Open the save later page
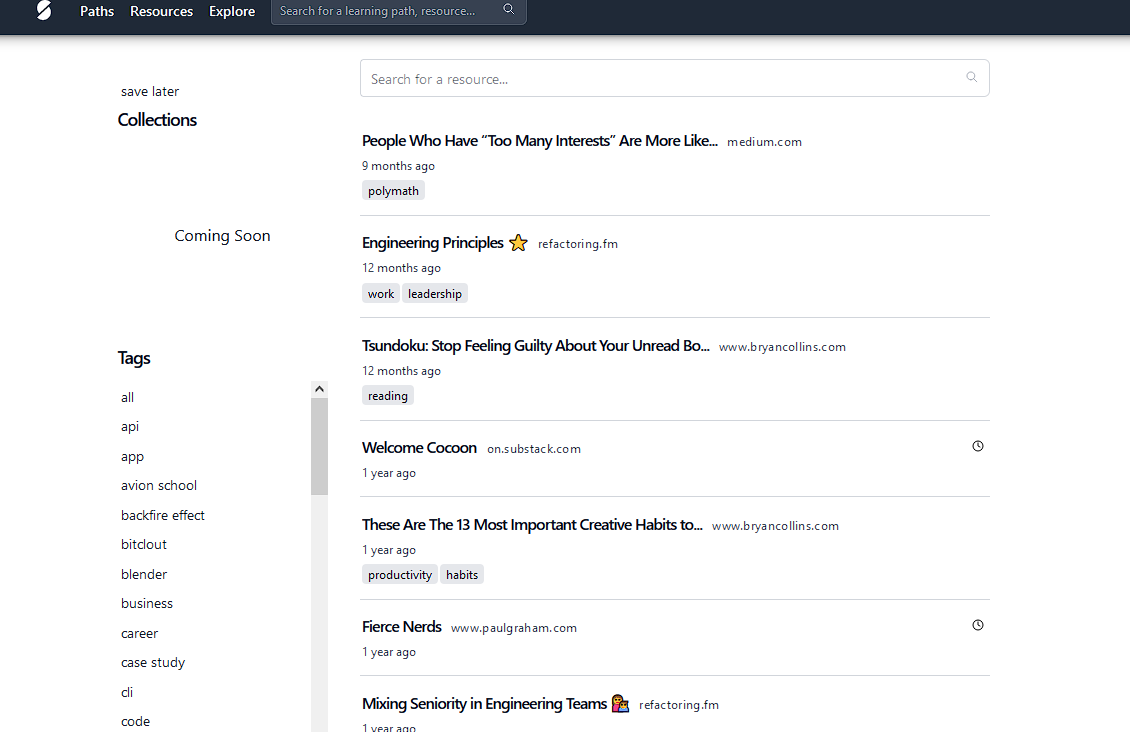This screenshot has height=732, width=1130. [x=149, y=90]
